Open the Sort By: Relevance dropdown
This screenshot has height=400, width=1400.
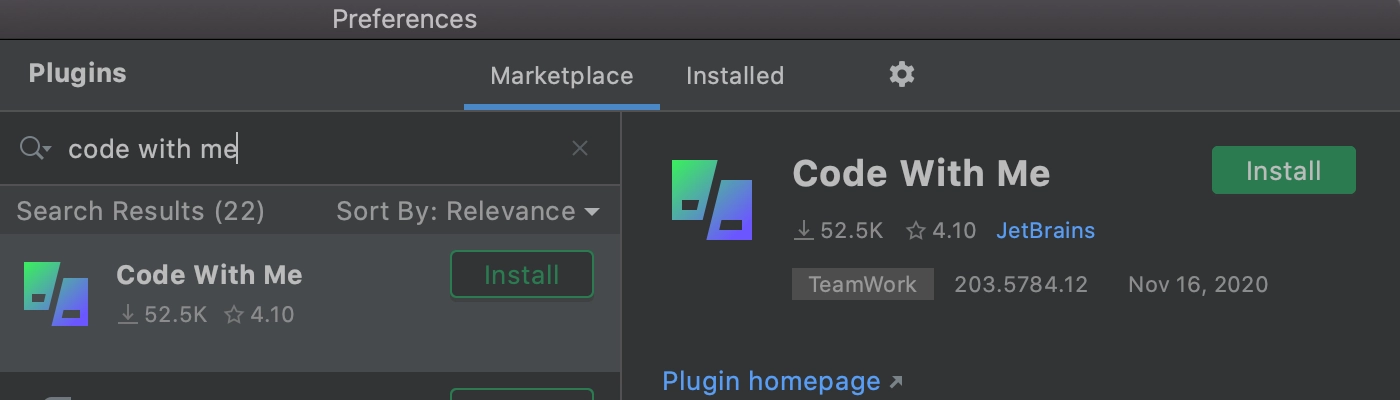click(x=468, y=212)
